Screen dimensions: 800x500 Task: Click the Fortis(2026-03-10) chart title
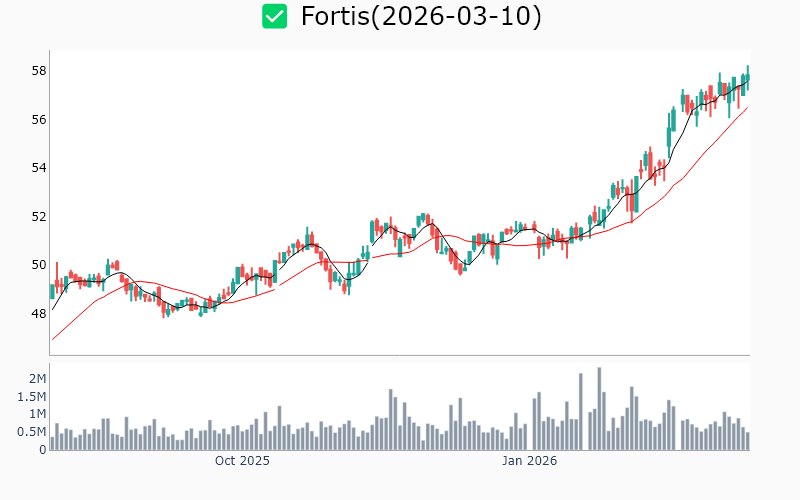(421, 16)
